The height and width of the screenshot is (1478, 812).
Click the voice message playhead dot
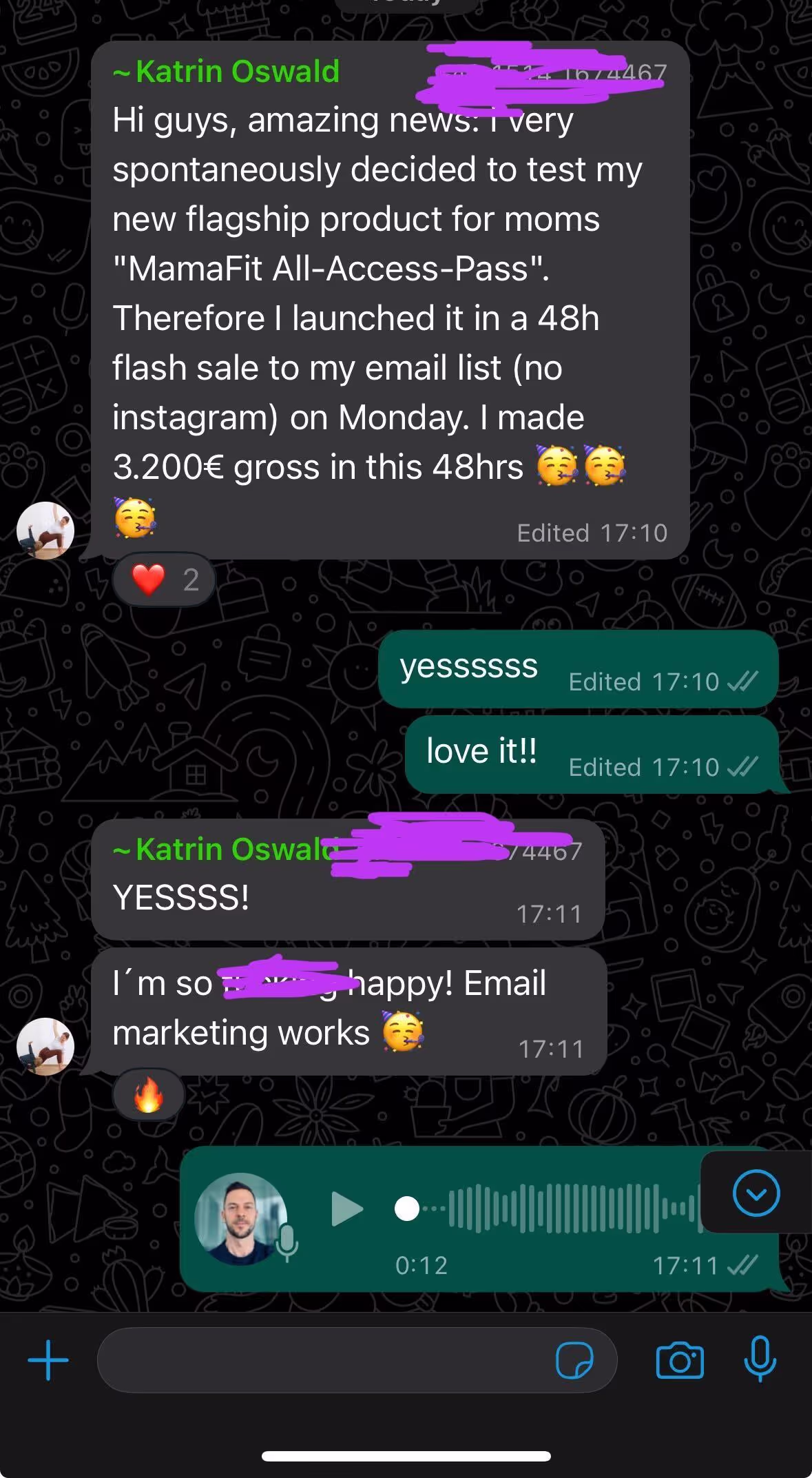pos(407,1209)
